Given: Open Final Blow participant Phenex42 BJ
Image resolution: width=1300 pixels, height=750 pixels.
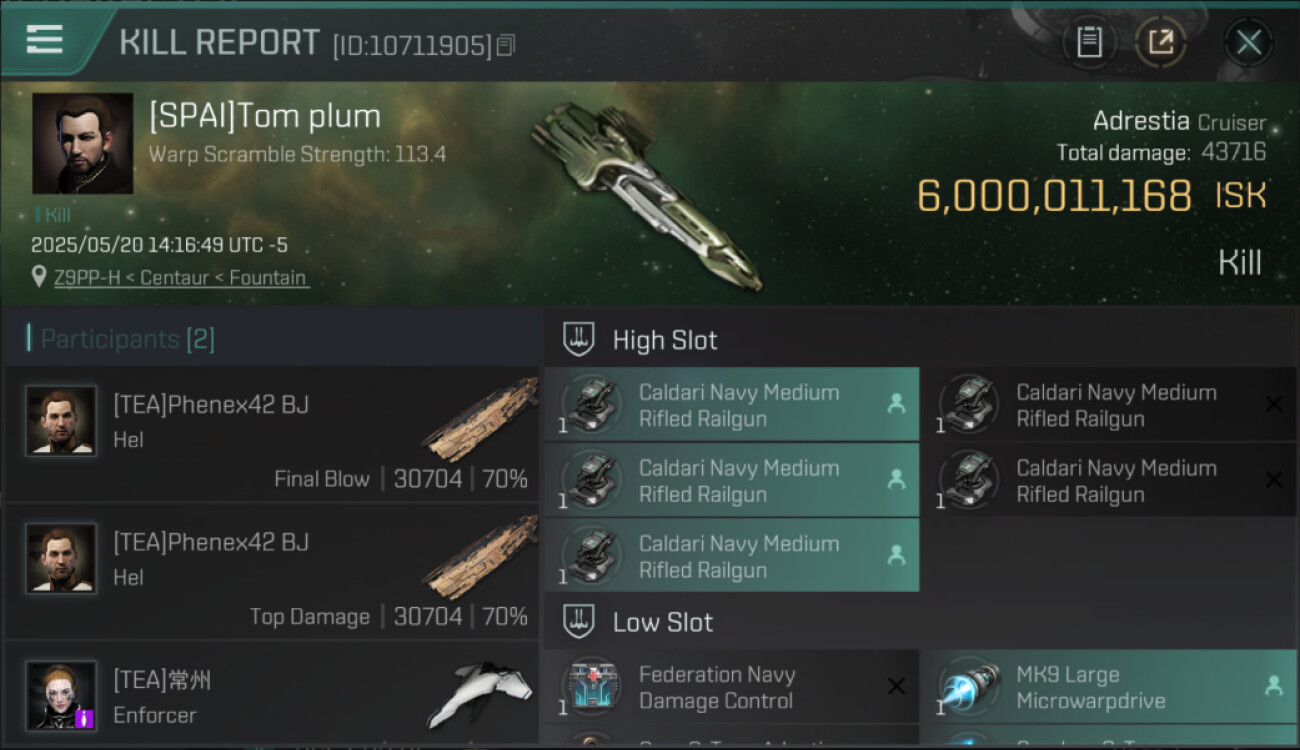Looking at the screenshot, I should pyautogui.click(x=211, y=405).
